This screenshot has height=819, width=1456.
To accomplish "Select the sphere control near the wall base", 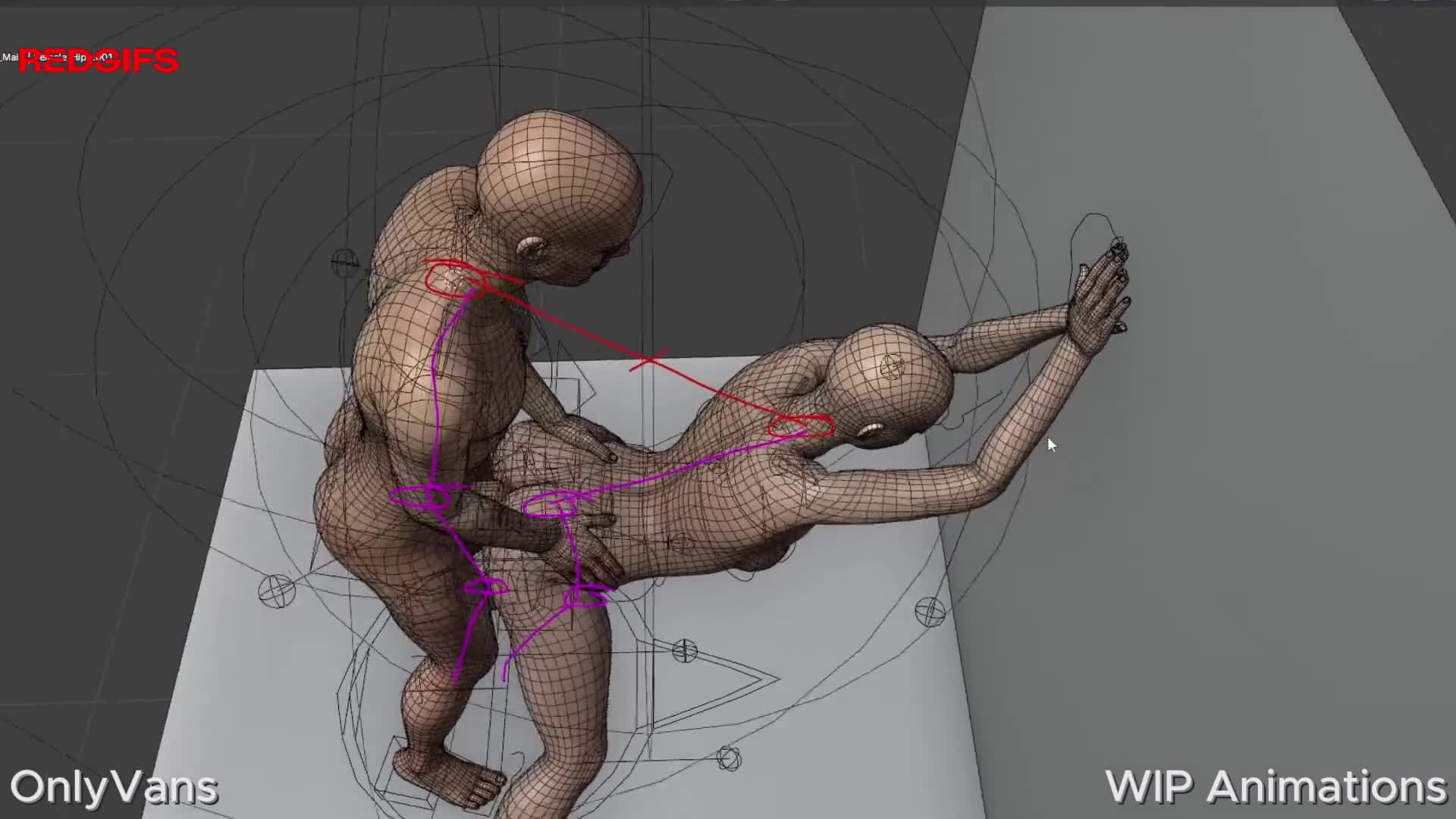I will click(x=930, y=611).
